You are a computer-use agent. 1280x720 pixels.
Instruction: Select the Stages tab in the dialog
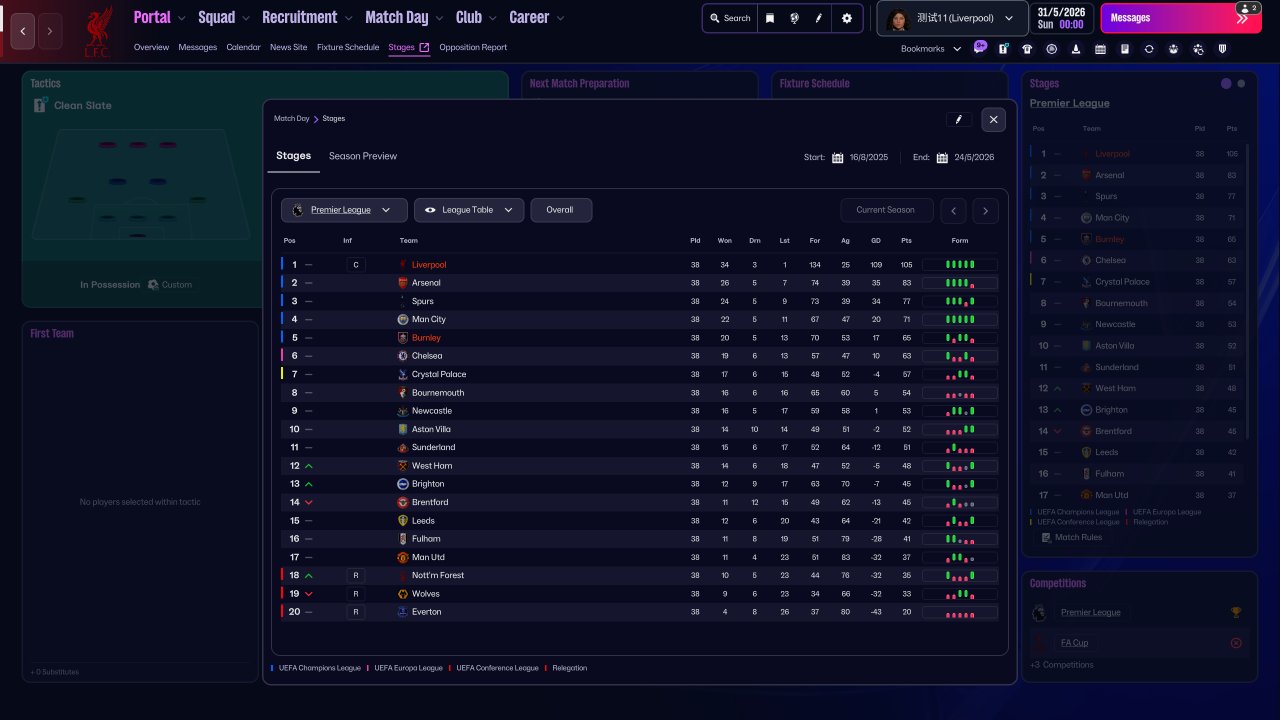click(x=294, y=156)
